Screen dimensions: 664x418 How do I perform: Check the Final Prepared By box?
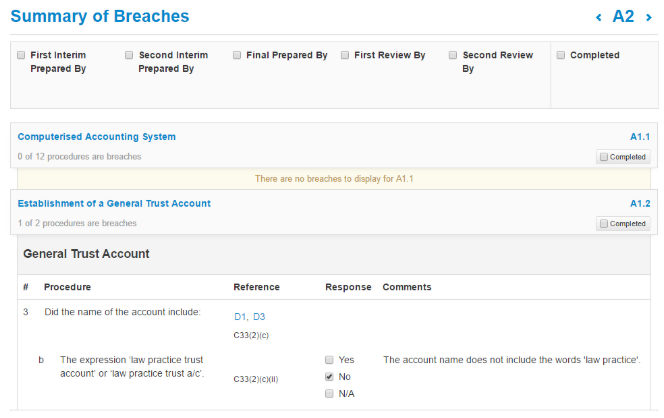[x=237, y=56]
